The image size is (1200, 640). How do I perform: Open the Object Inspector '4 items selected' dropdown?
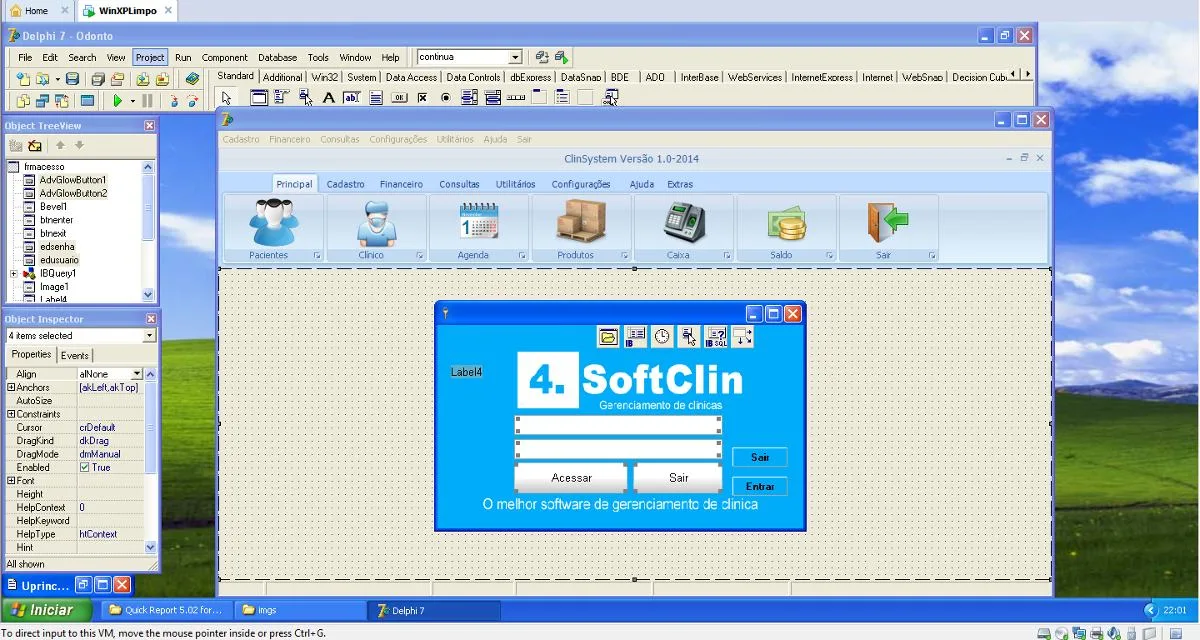(x=149, y=336)
